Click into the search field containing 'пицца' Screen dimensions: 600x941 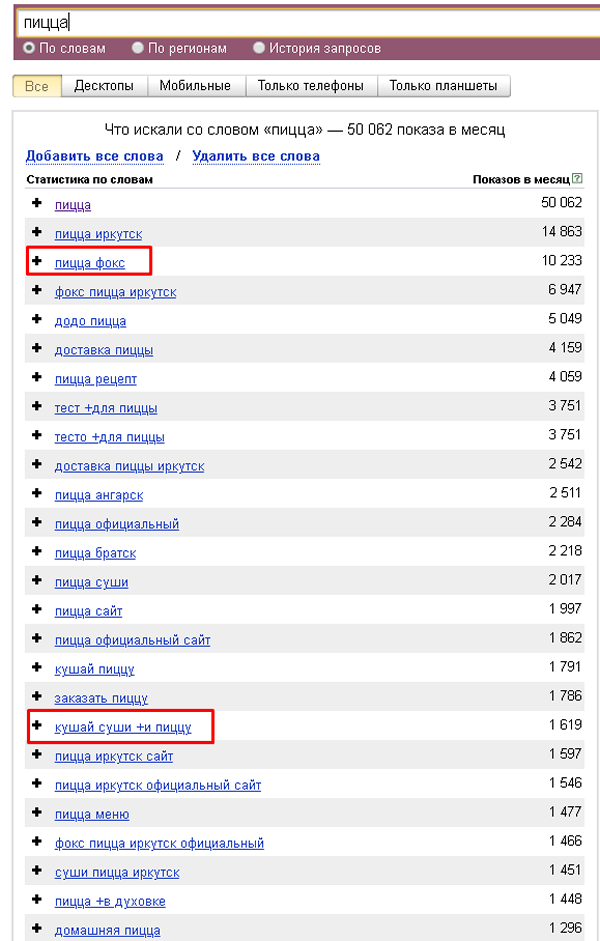[x=300, y=22]
